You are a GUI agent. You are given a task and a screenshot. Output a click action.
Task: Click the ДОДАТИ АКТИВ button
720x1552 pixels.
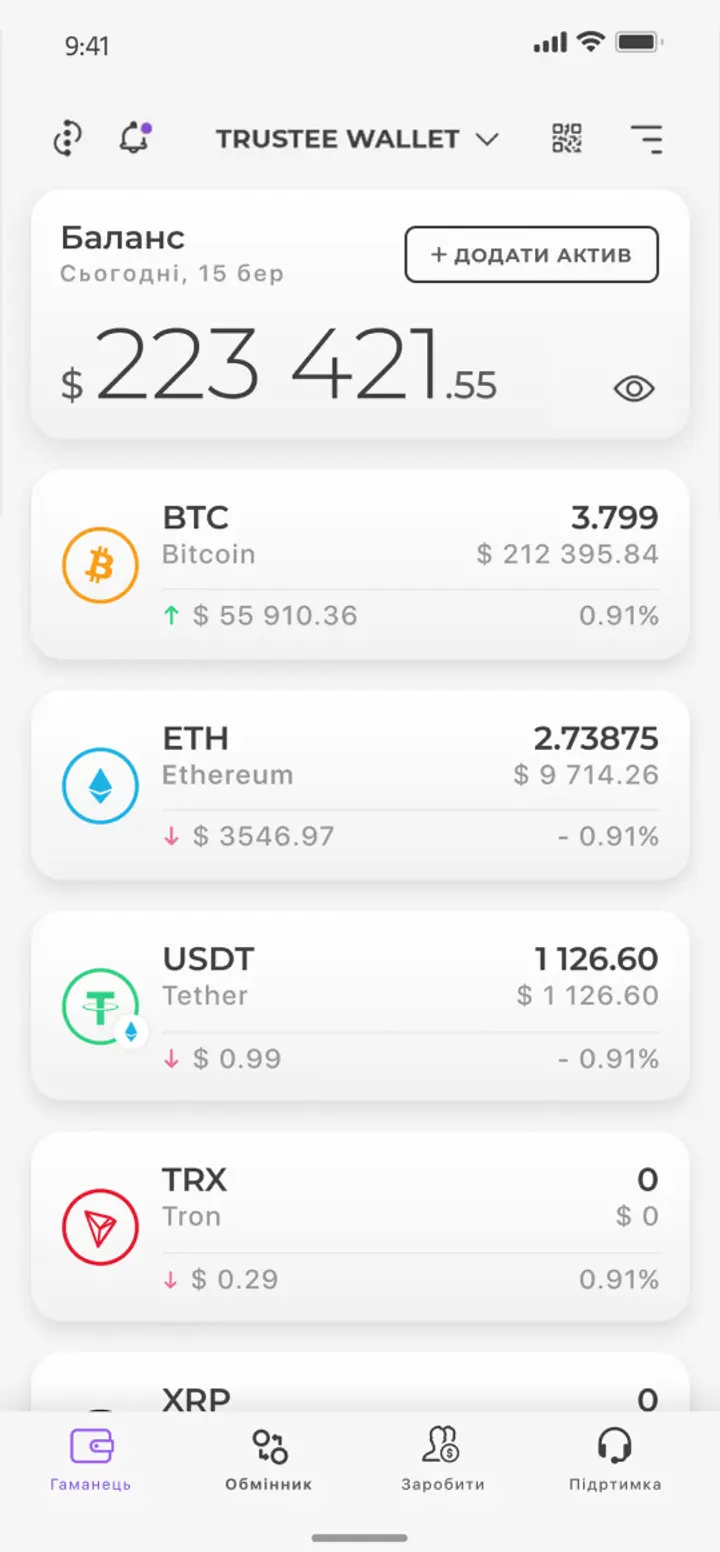point(532,255)
